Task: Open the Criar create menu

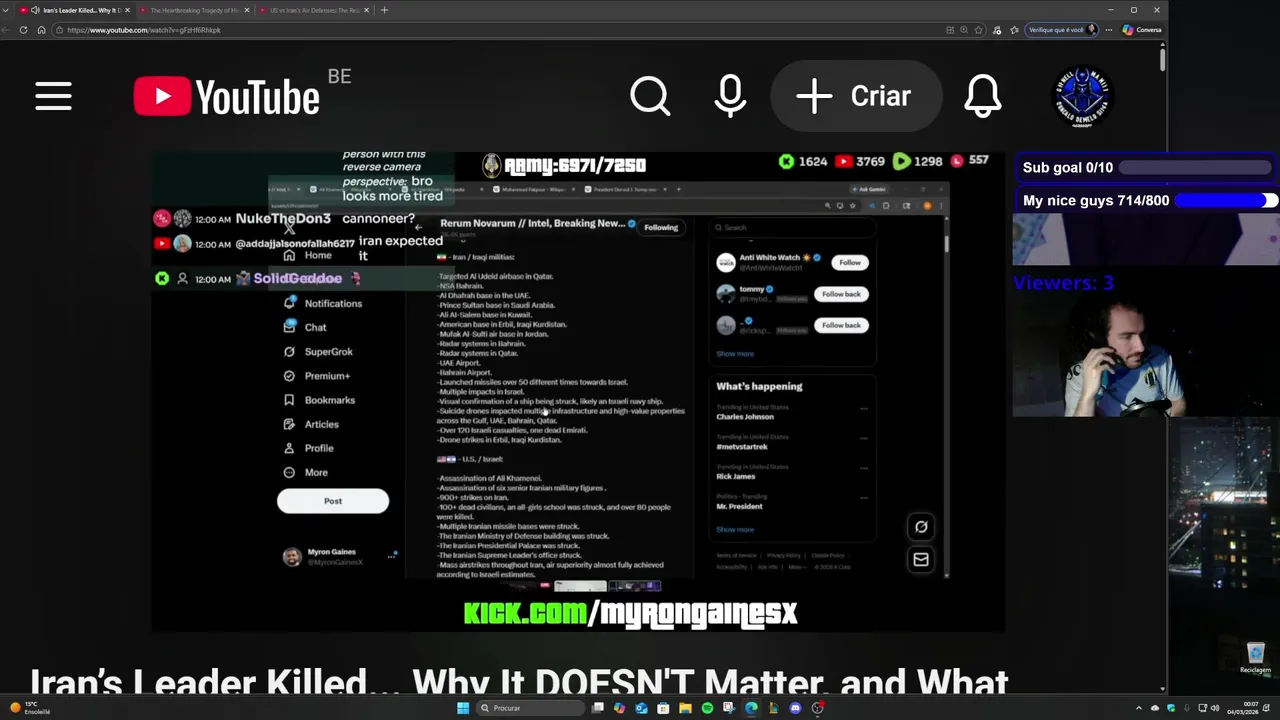Action: click(855, 97)
